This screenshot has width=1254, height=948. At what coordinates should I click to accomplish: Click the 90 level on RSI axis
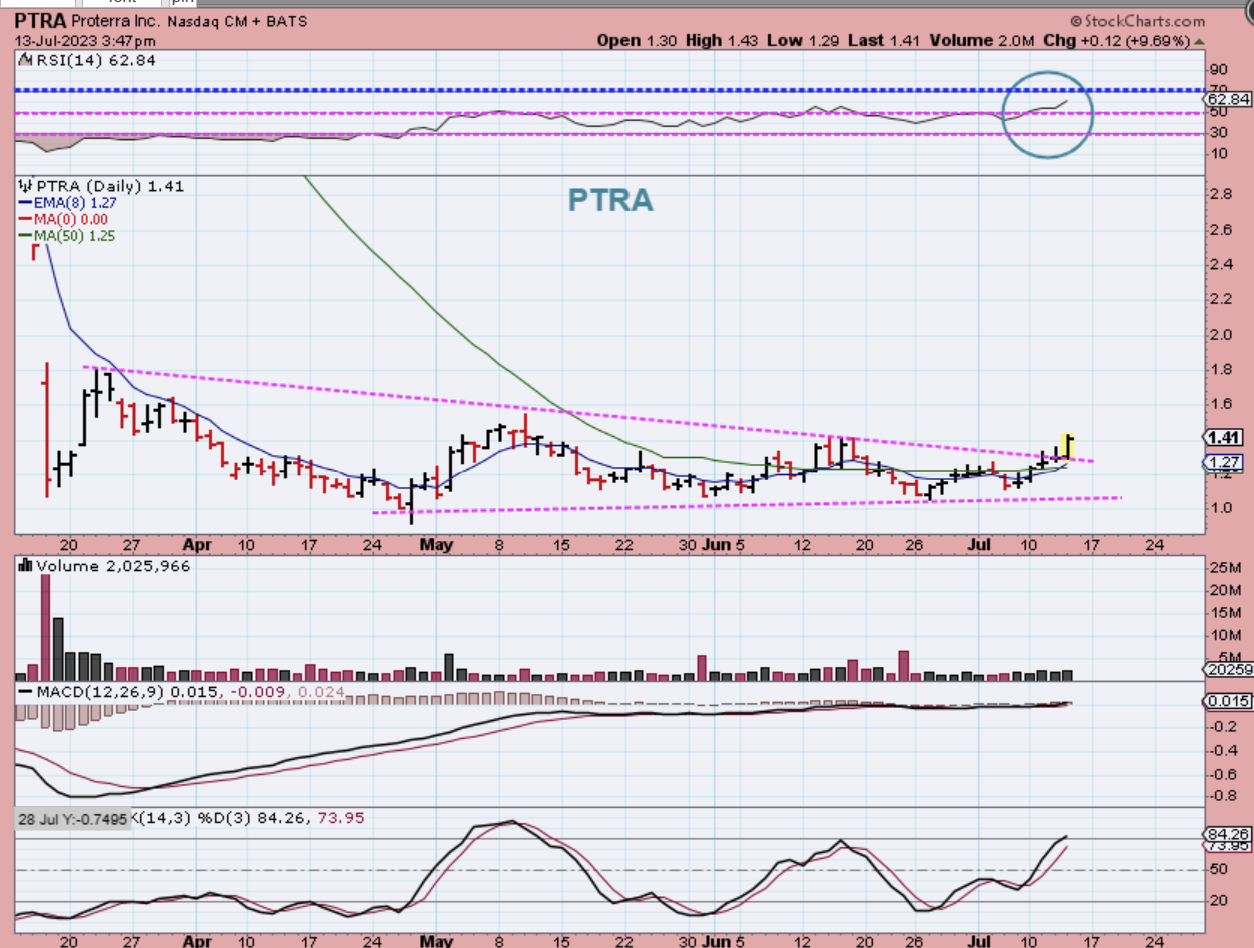(x=1219, y=69)
